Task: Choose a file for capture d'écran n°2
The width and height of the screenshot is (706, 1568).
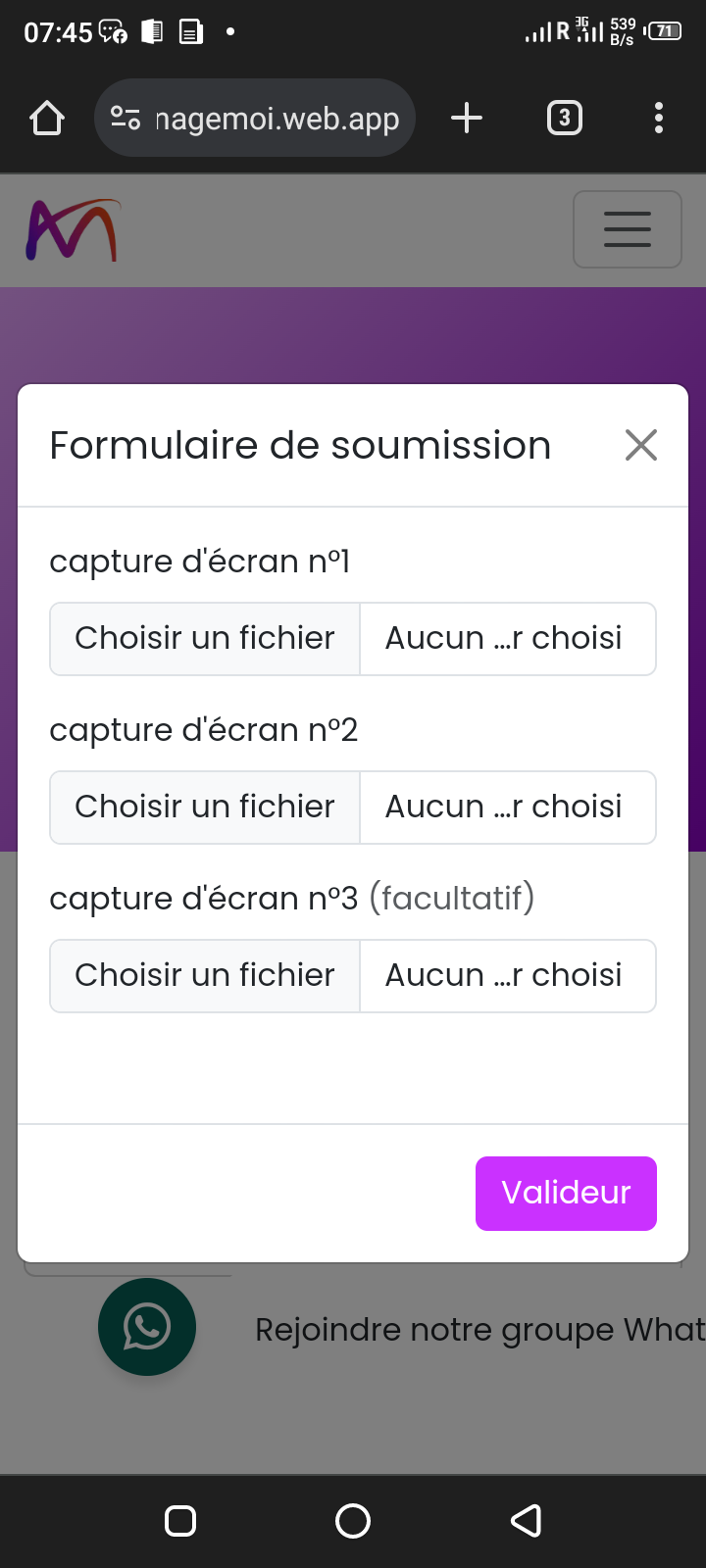Action: pyautogui.click(x=205, y=808)
